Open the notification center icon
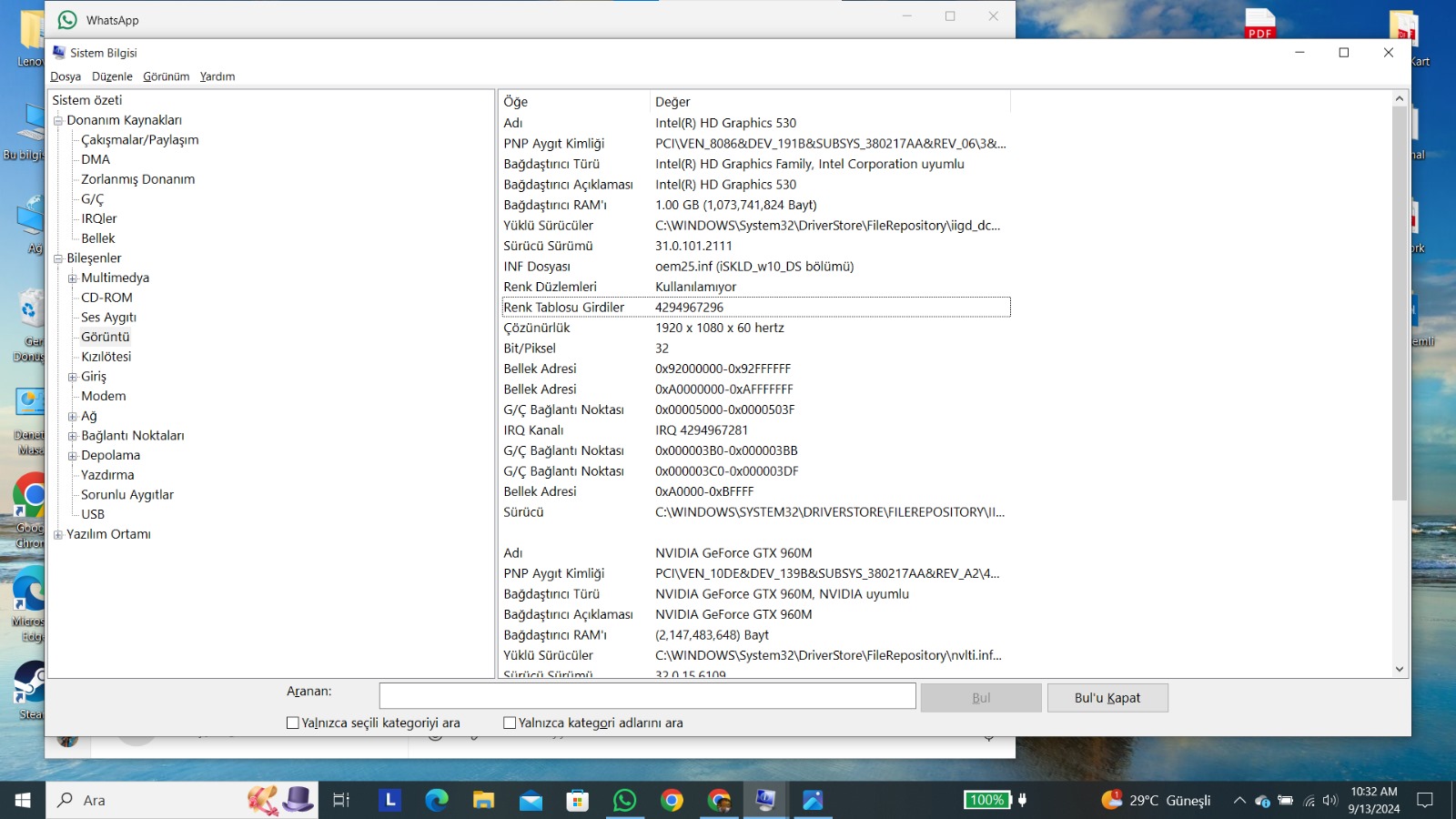The width and height of the screenshot is (1456, 819). point(1425,801)
